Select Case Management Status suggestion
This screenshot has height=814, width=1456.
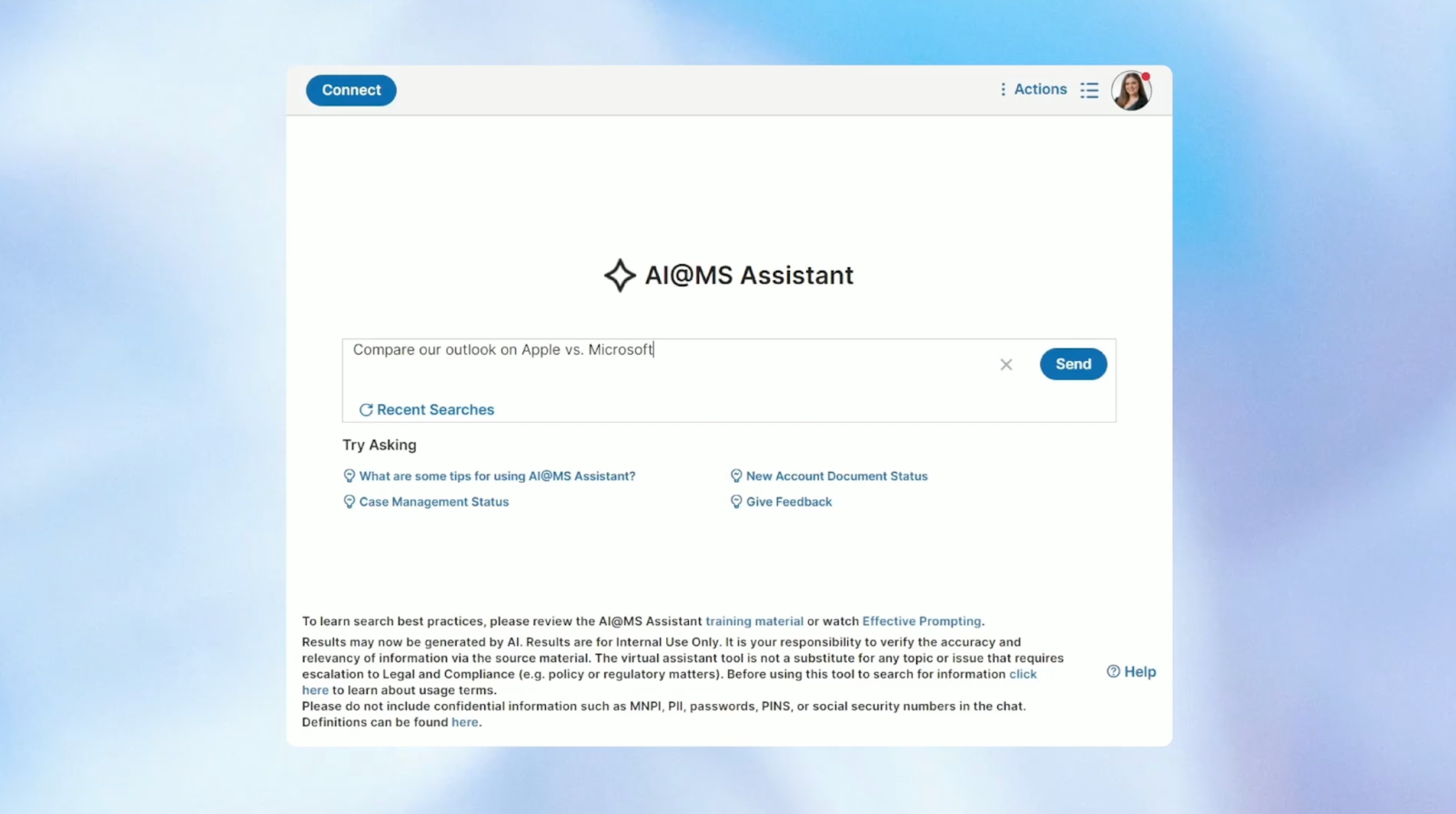pyautogui.click(x=434, y=501)
